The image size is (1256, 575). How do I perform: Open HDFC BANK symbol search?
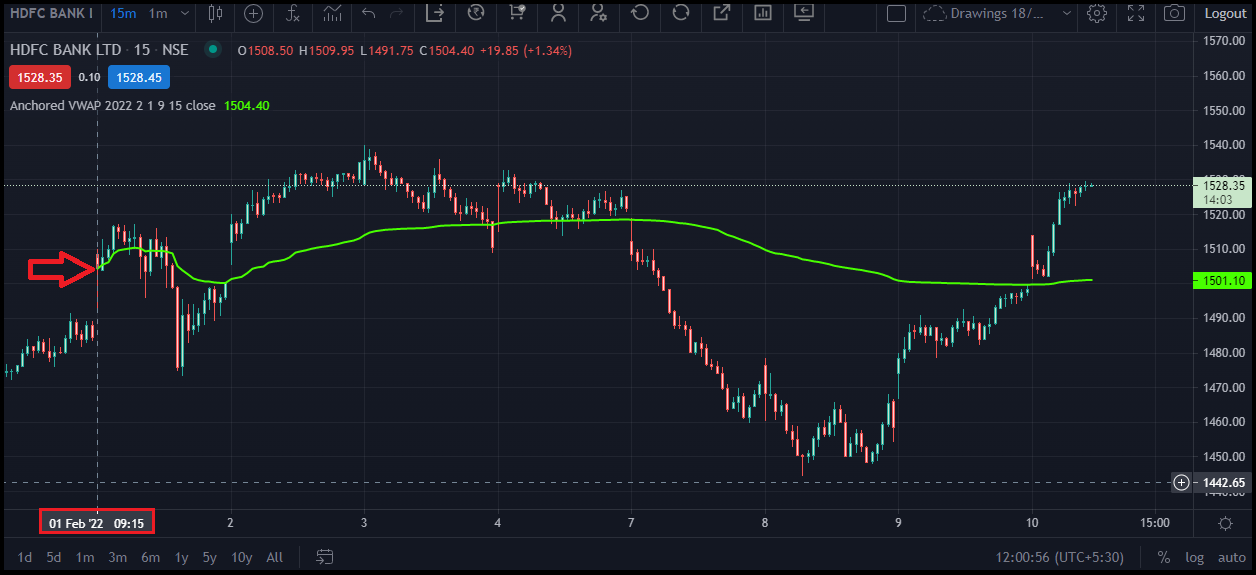tap(50, 13)
